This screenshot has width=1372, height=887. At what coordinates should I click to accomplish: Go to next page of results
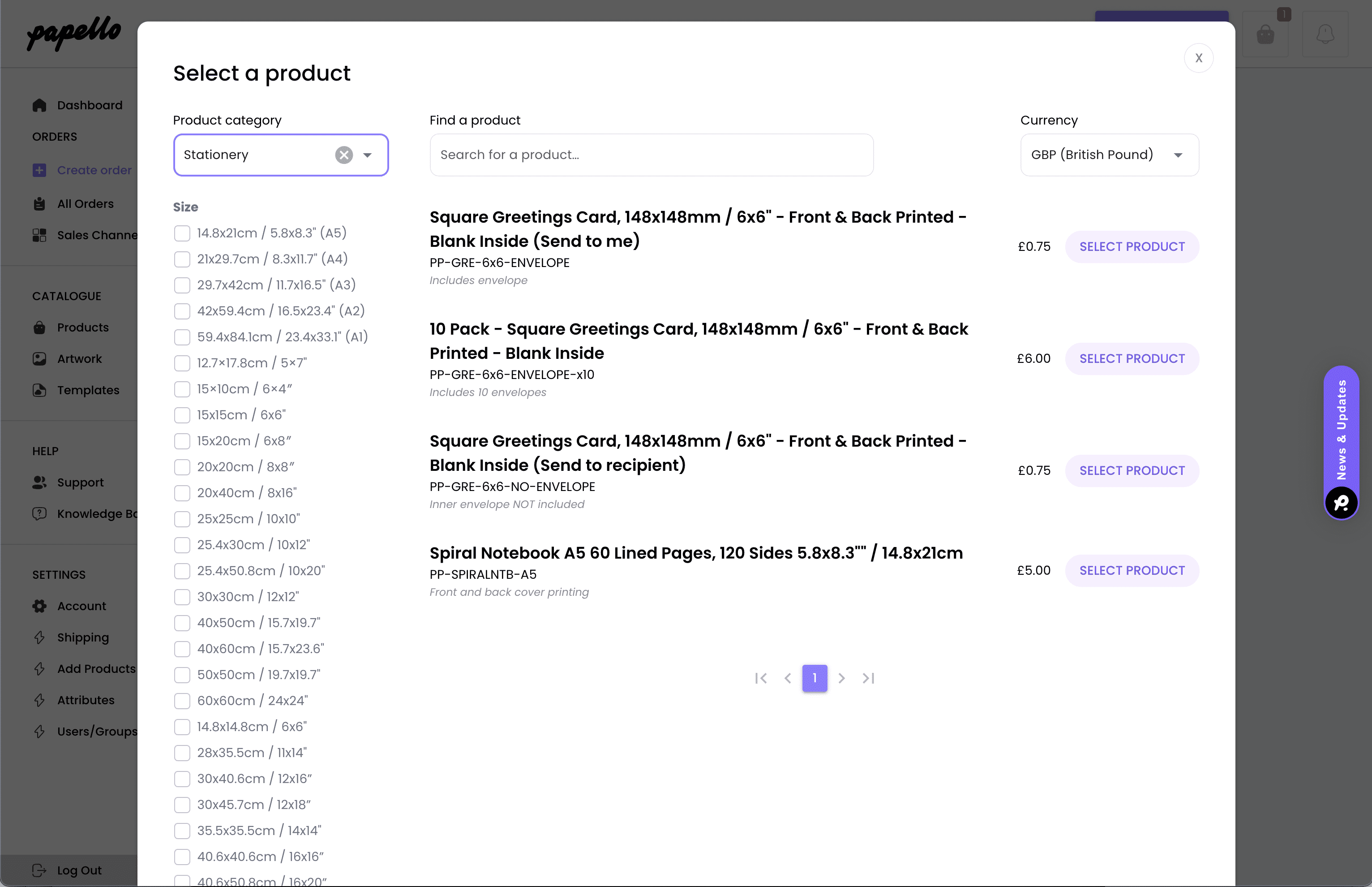click(841, 678)
